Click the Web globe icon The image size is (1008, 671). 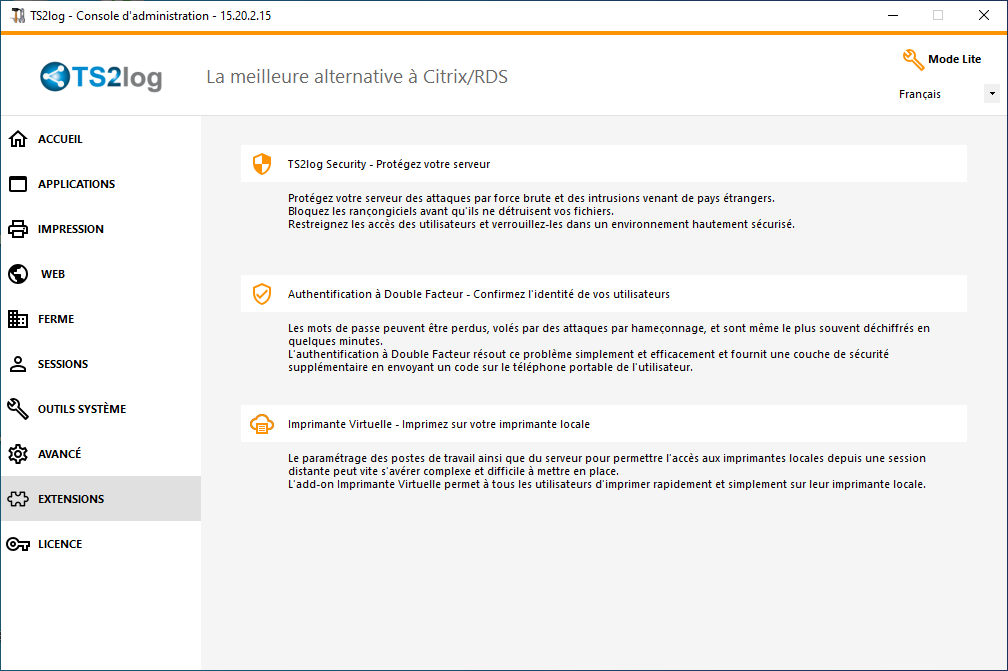click(18, 274)
